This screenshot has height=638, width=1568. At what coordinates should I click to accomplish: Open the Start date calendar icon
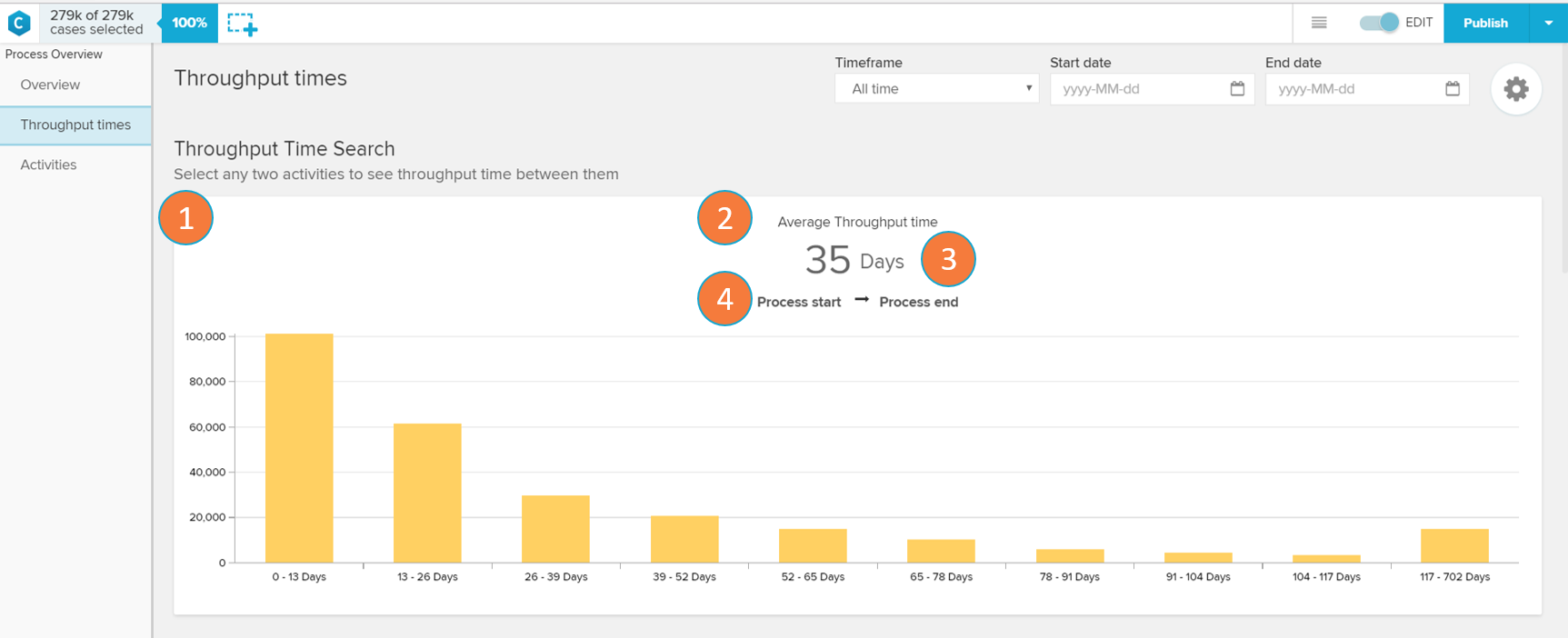[1237, 89]
